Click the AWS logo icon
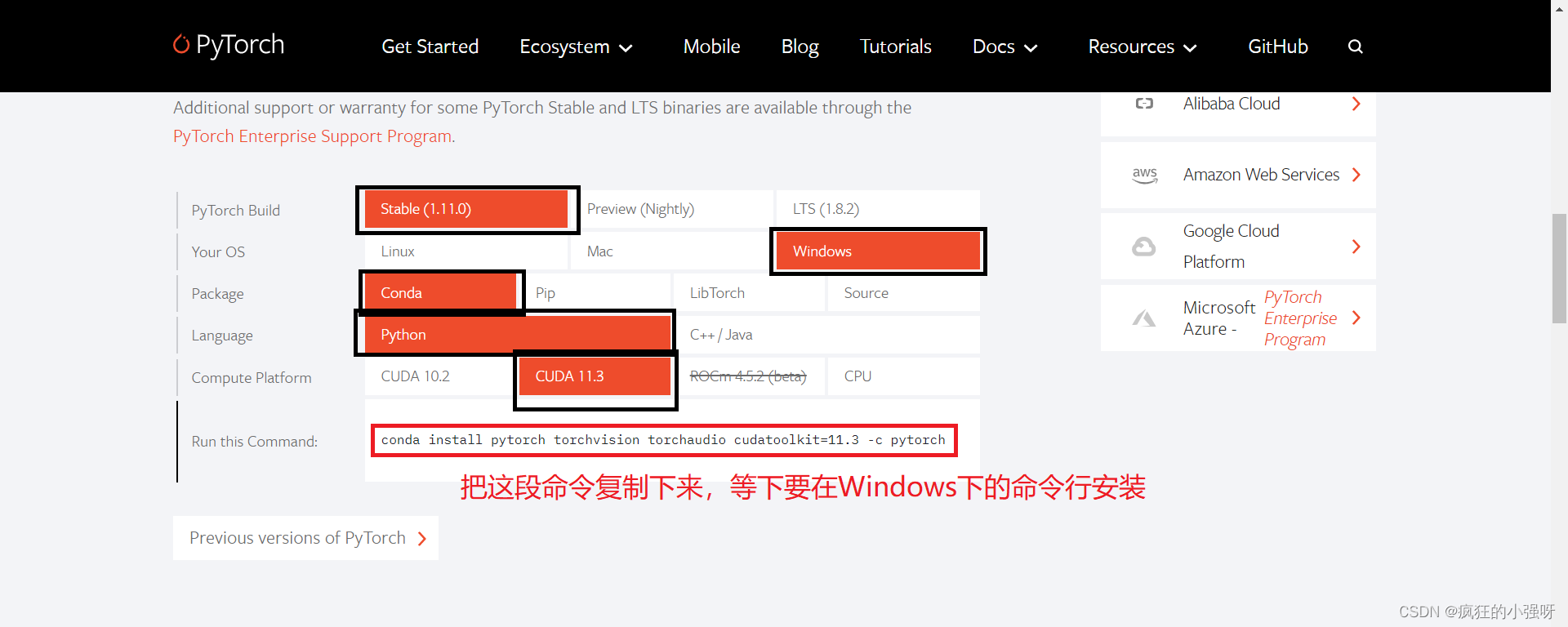 [x=1144, y=175]
